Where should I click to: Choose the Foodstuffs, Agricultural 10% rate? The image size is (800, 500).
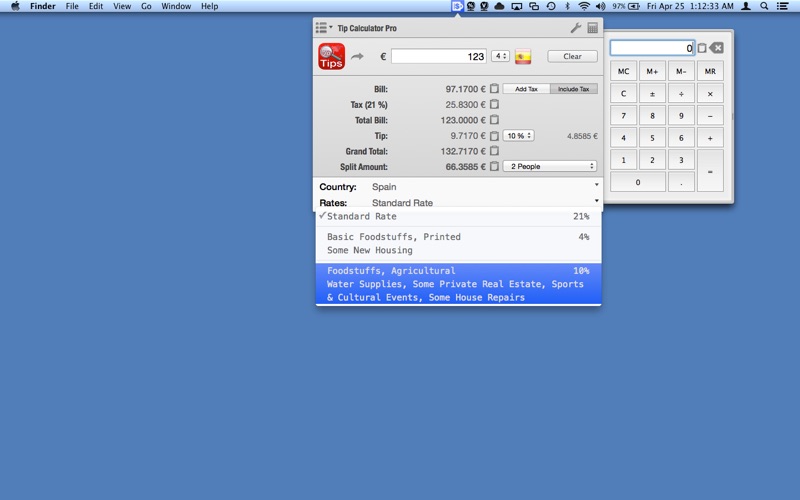pos(458,284)
